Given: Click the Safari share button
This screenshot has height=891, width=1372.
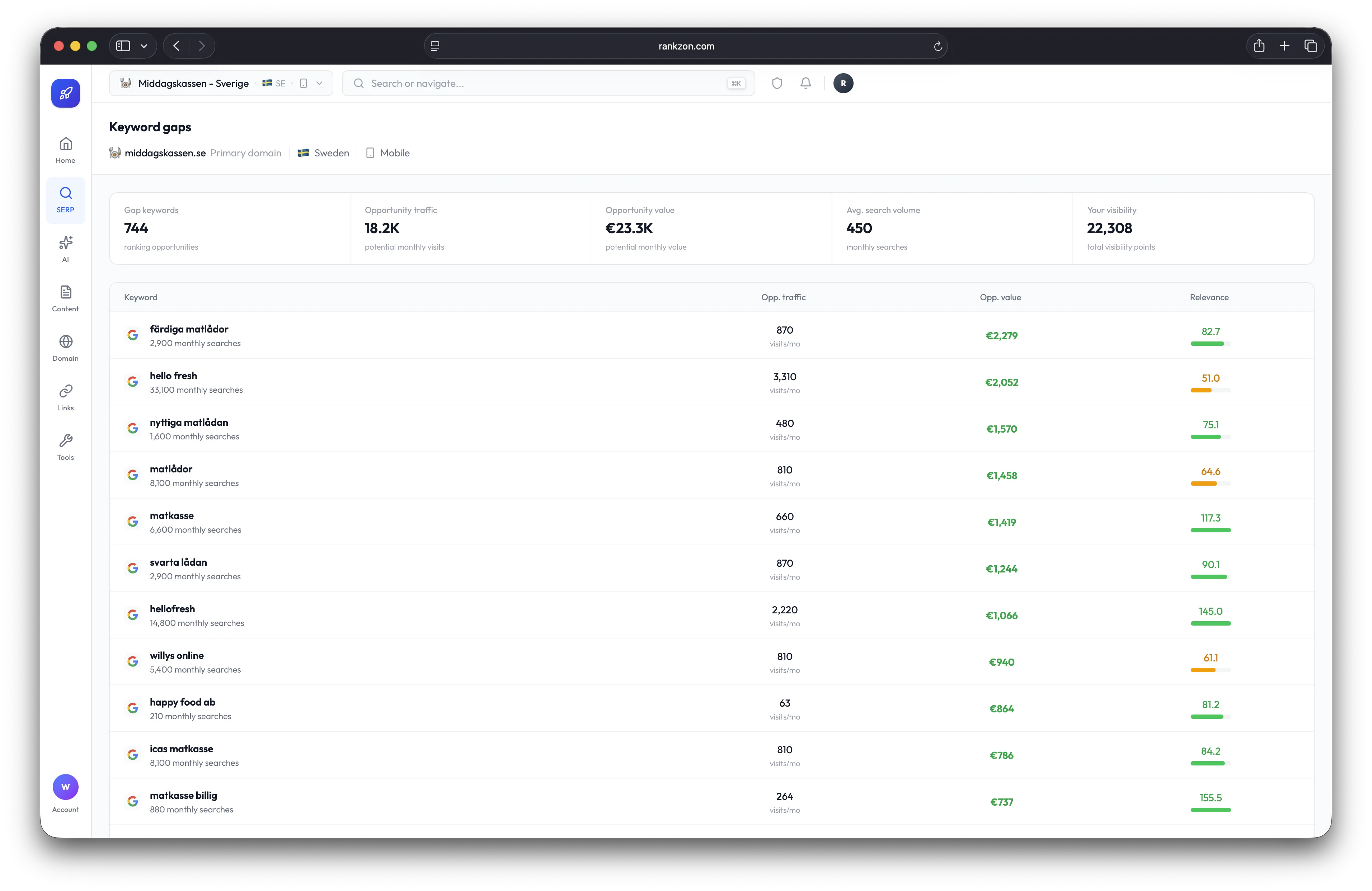Looking at the screenshot, I should pyautogui.click(x=1259, y=46).
